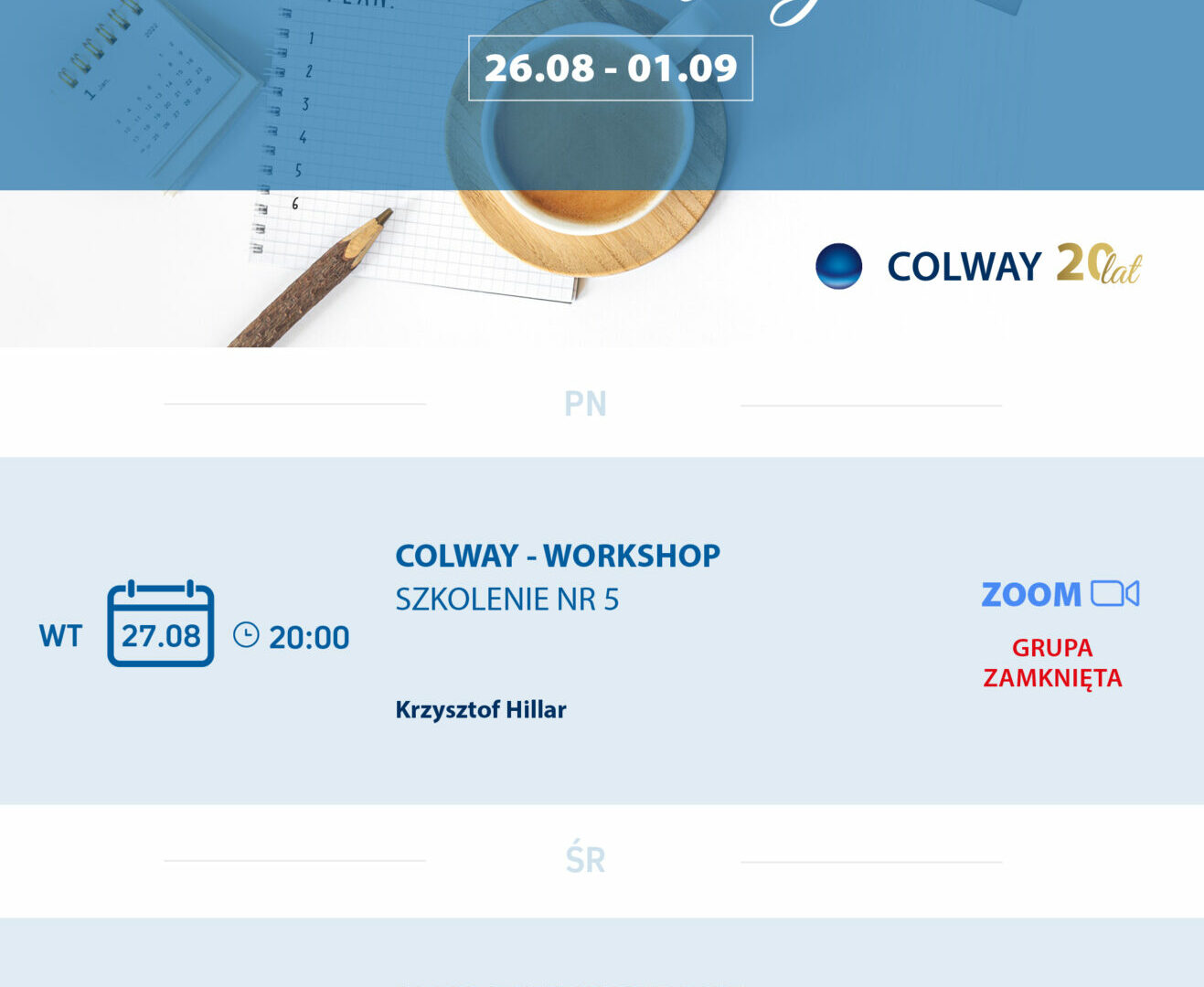Select the "GRUPA ZAMKNIĘTA" red label
Image resolution: width=1204 pixels, height=987 pixels.
pyautogui.click(x=1052, y=663)
